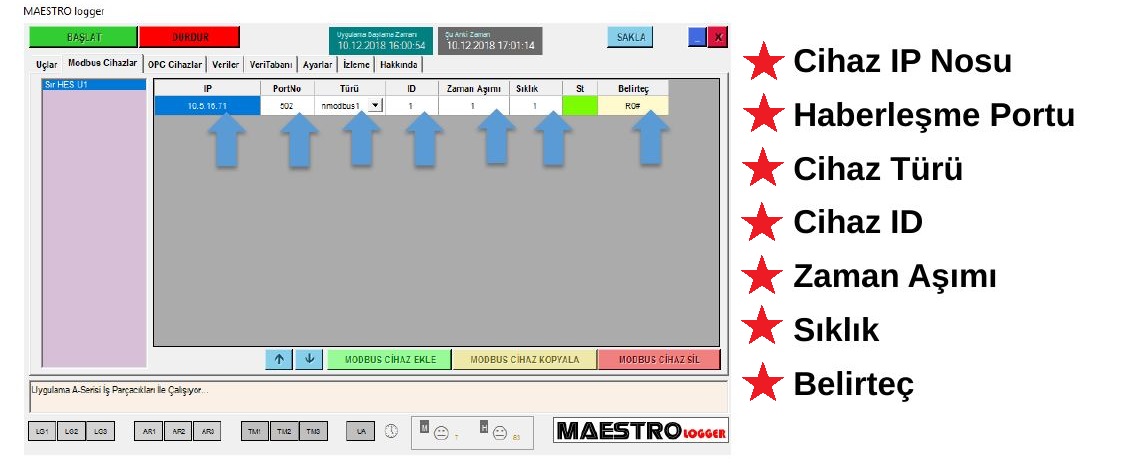
Task: Click MODBUS CİHAZ KOPYALA button
Action: point(525,359)
